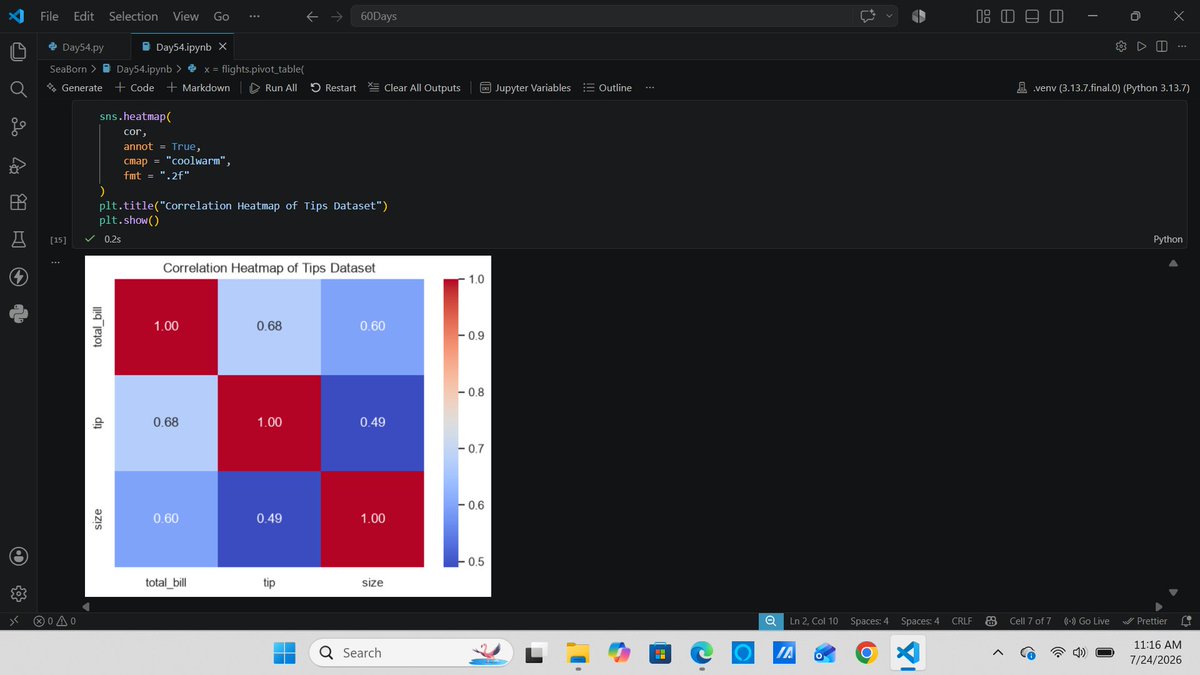Select the SeaBorn breadcrumb
This screenshot has height=675, width=1200.
[70, 69]
